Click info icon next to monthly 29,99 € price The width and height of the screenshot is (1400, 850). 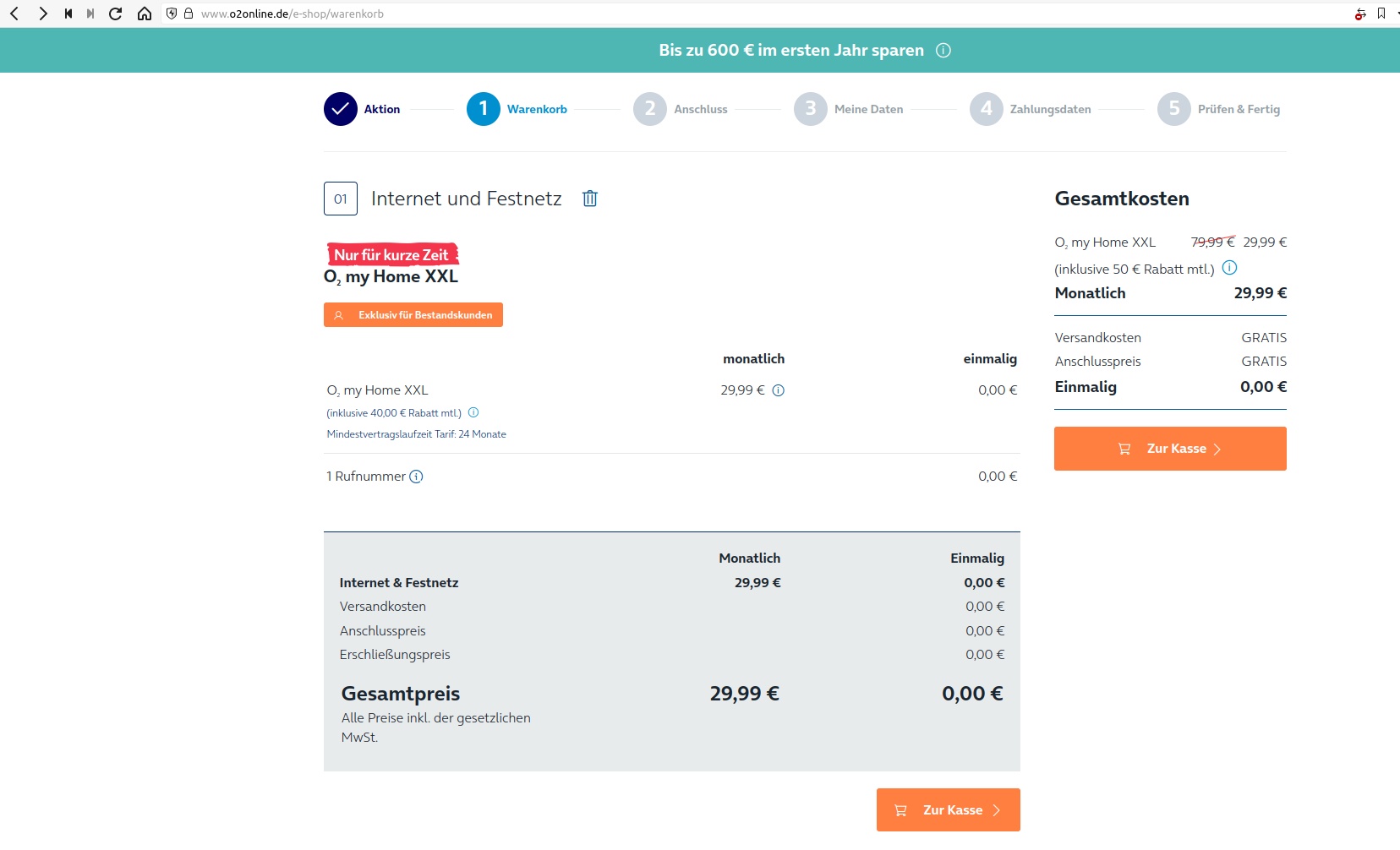779,390
